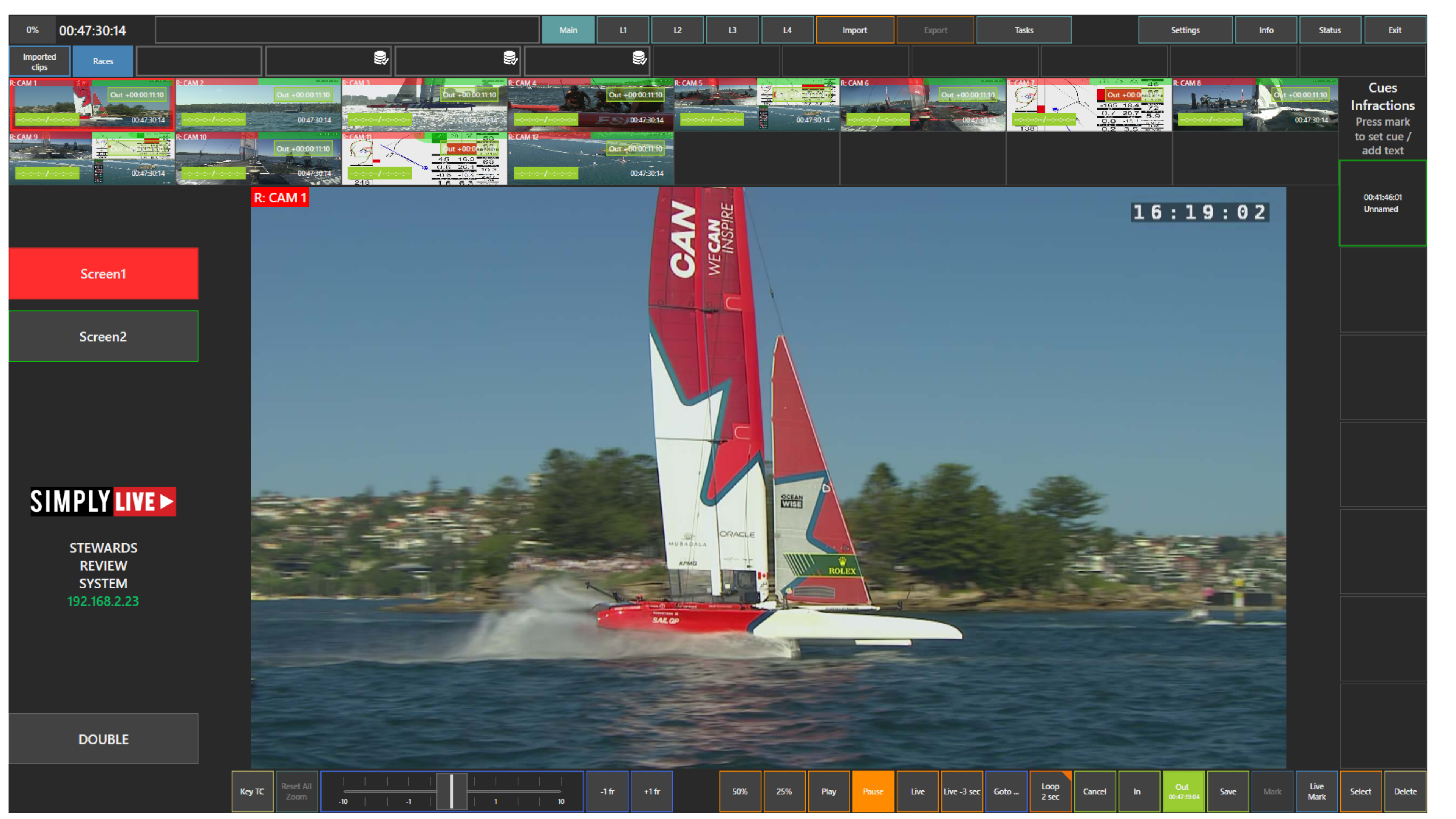Viewport: 1456px width, 819px height.
Task: Select the R: CAM 10 thumbnail
Action: click(258, 158)
